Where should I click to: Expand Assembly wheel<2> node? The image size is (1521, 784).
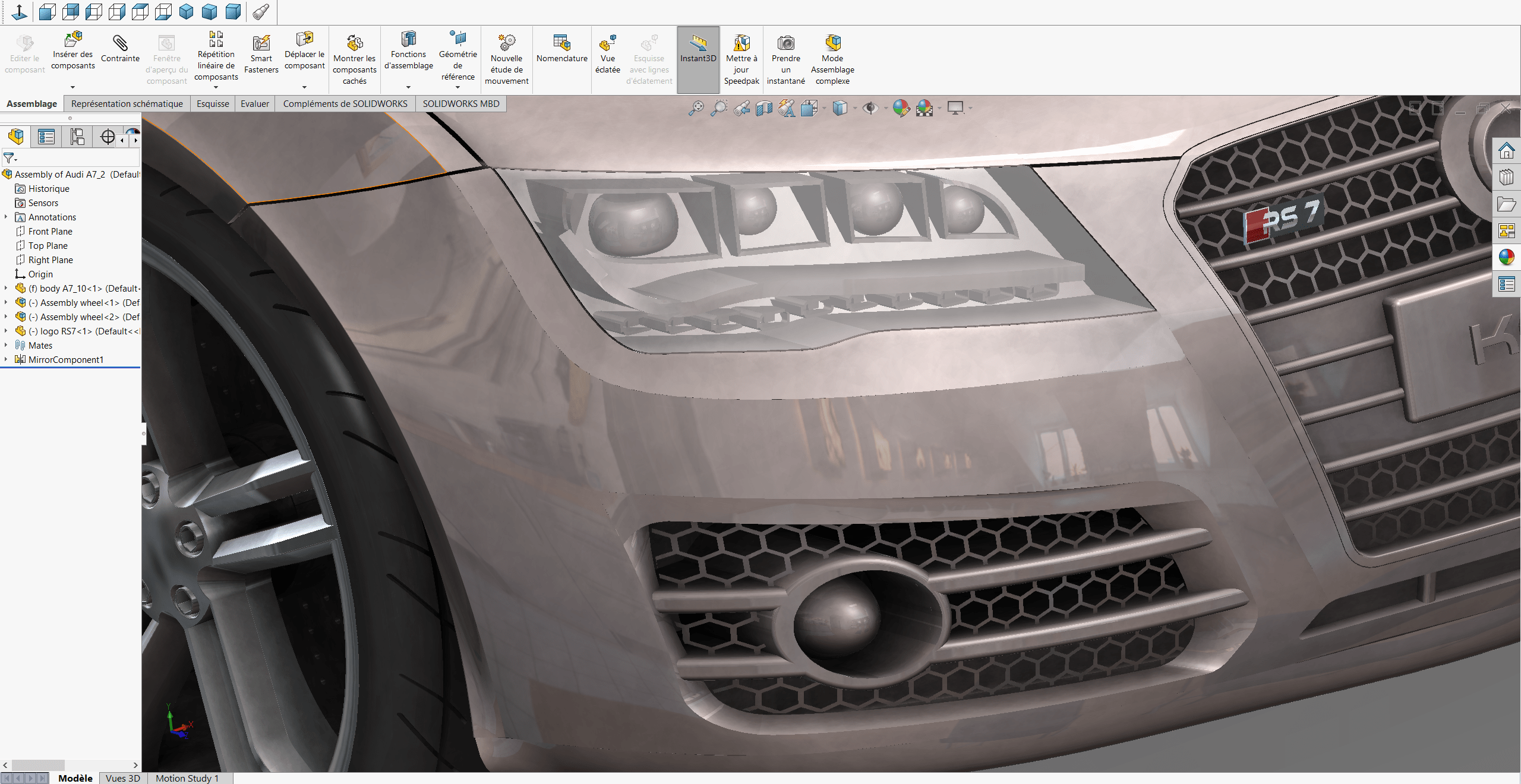pyautogui.click(x=6, y=317)
